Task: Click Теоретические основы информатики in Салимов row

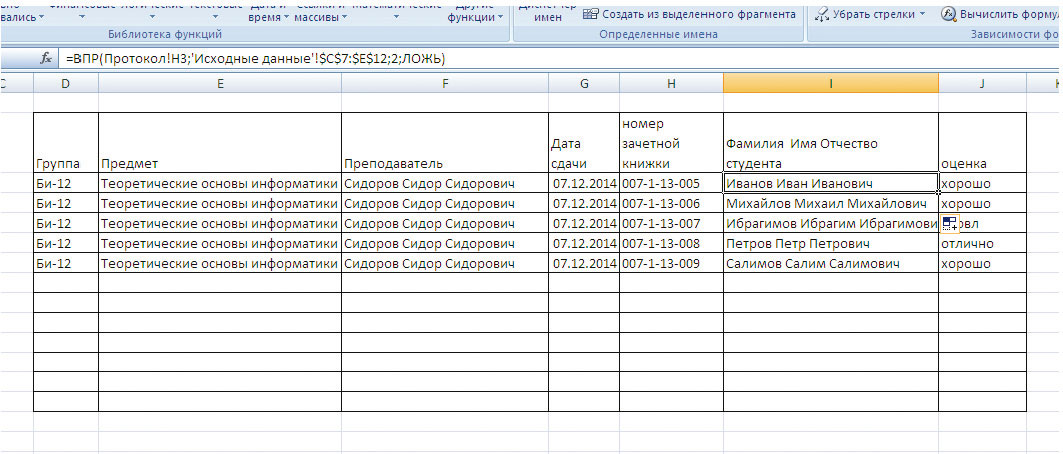Action: pyautogui.click(x=220, y=263)
